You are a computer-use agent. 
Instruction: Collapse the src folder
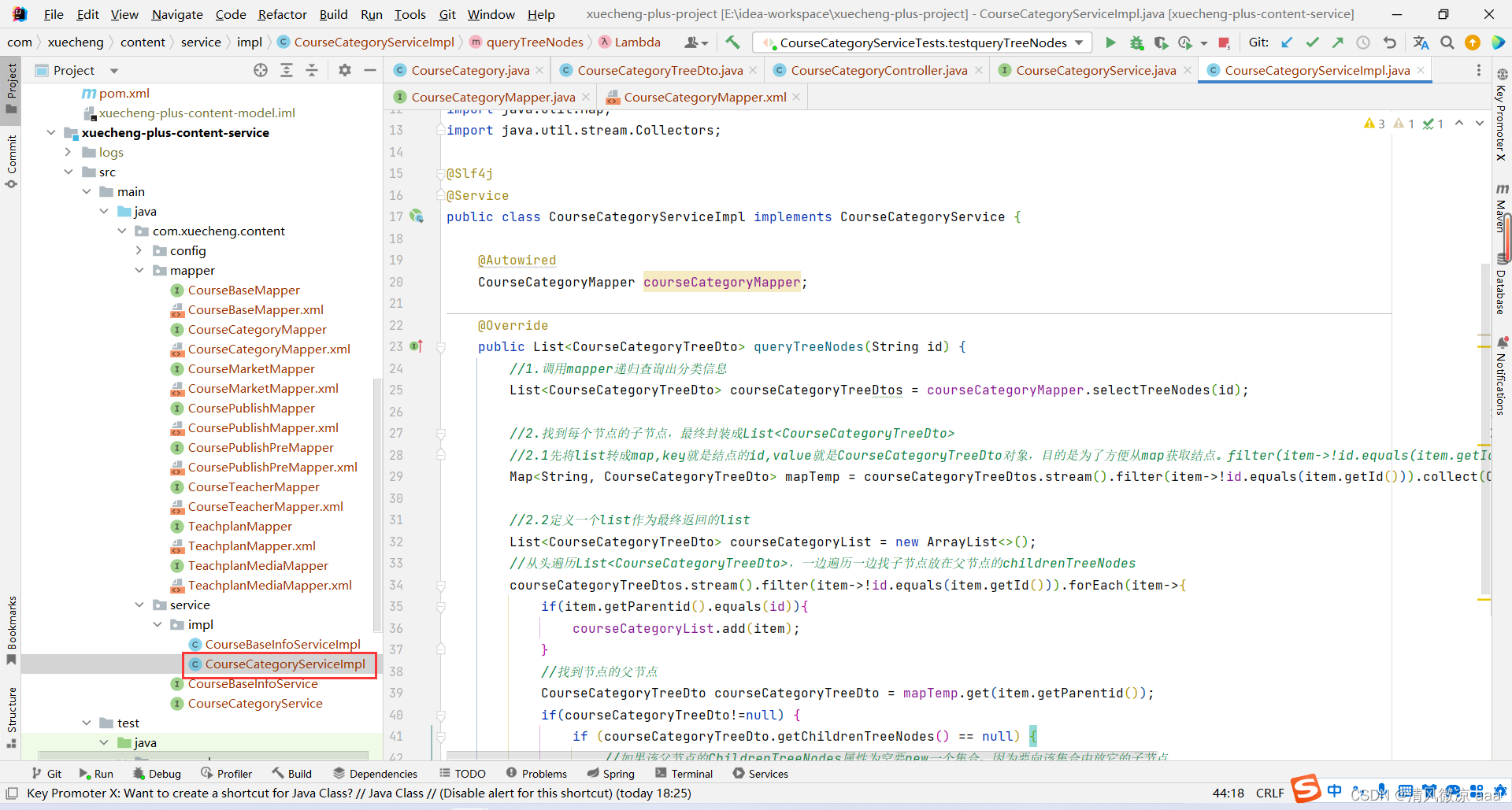[69, 172]
